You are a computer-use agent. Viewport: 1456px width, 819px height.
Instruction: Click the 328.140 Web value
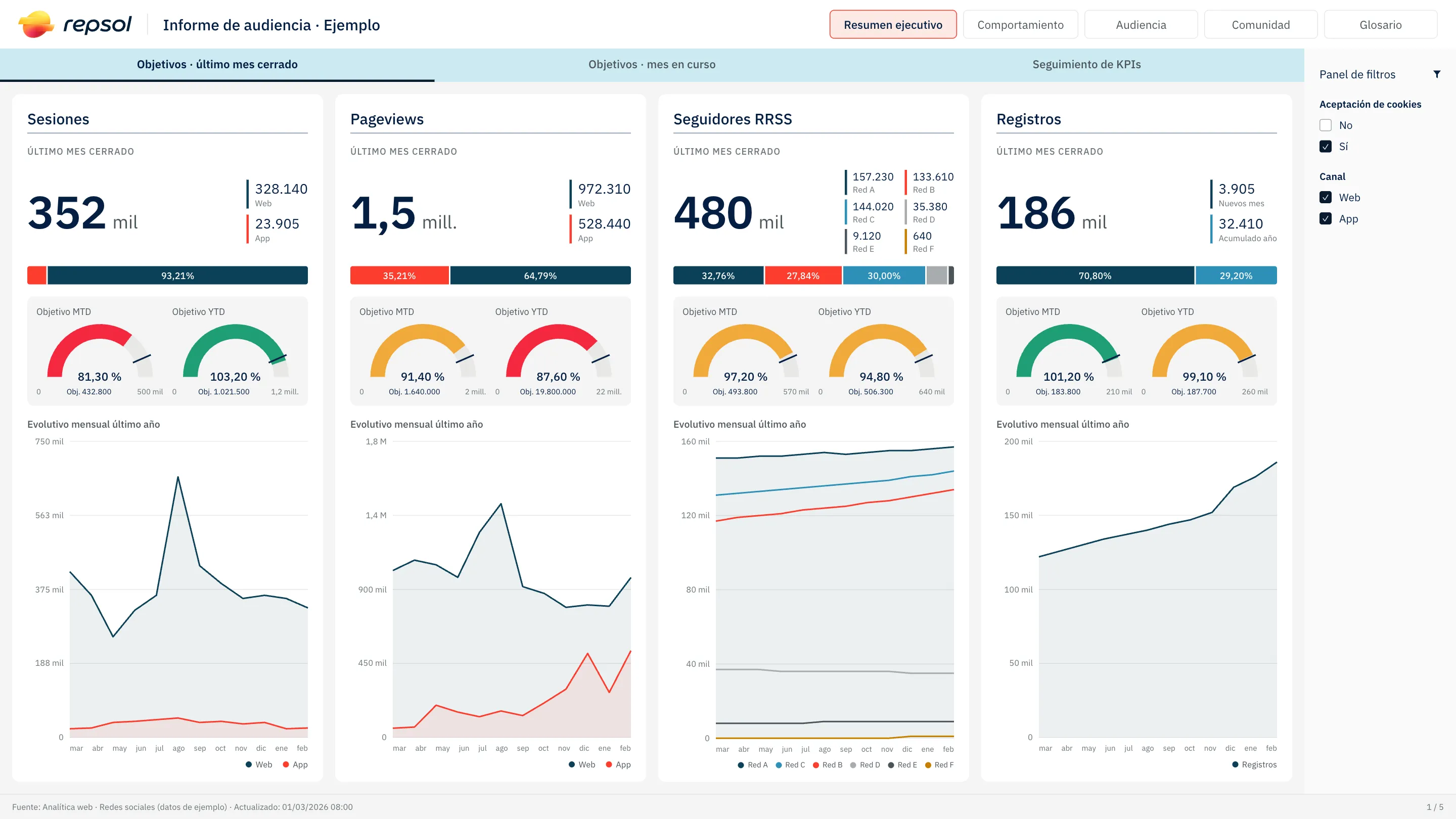pyautogui.click(x=281, y=189)
